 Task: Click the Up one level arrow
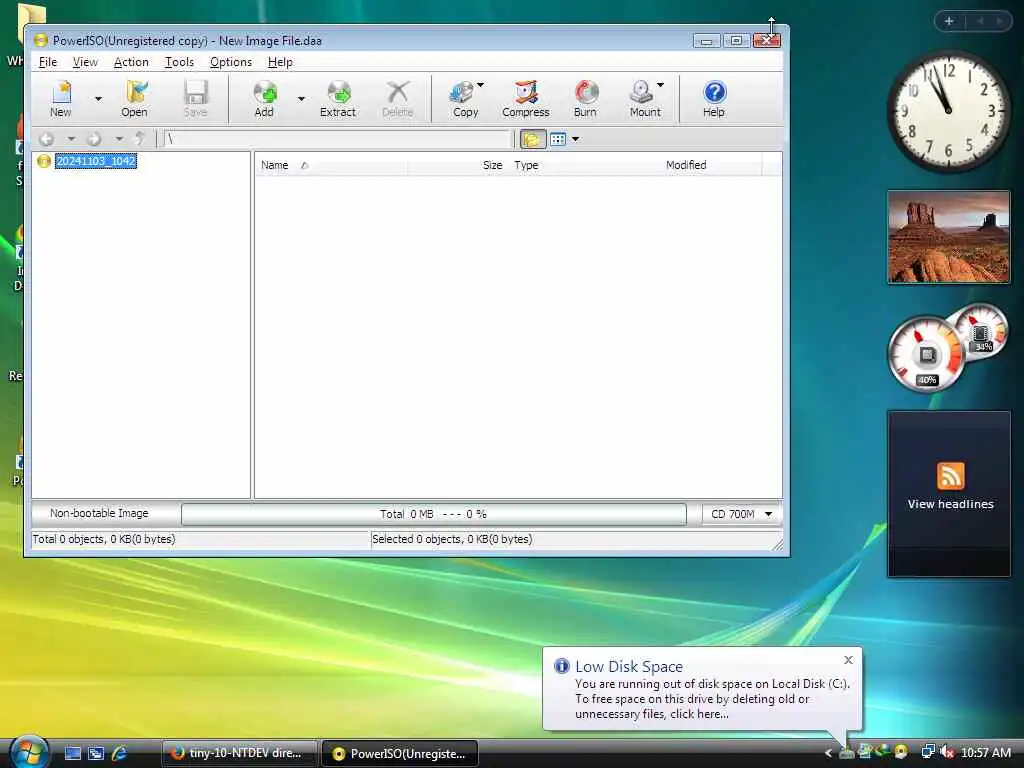[140, 139]
